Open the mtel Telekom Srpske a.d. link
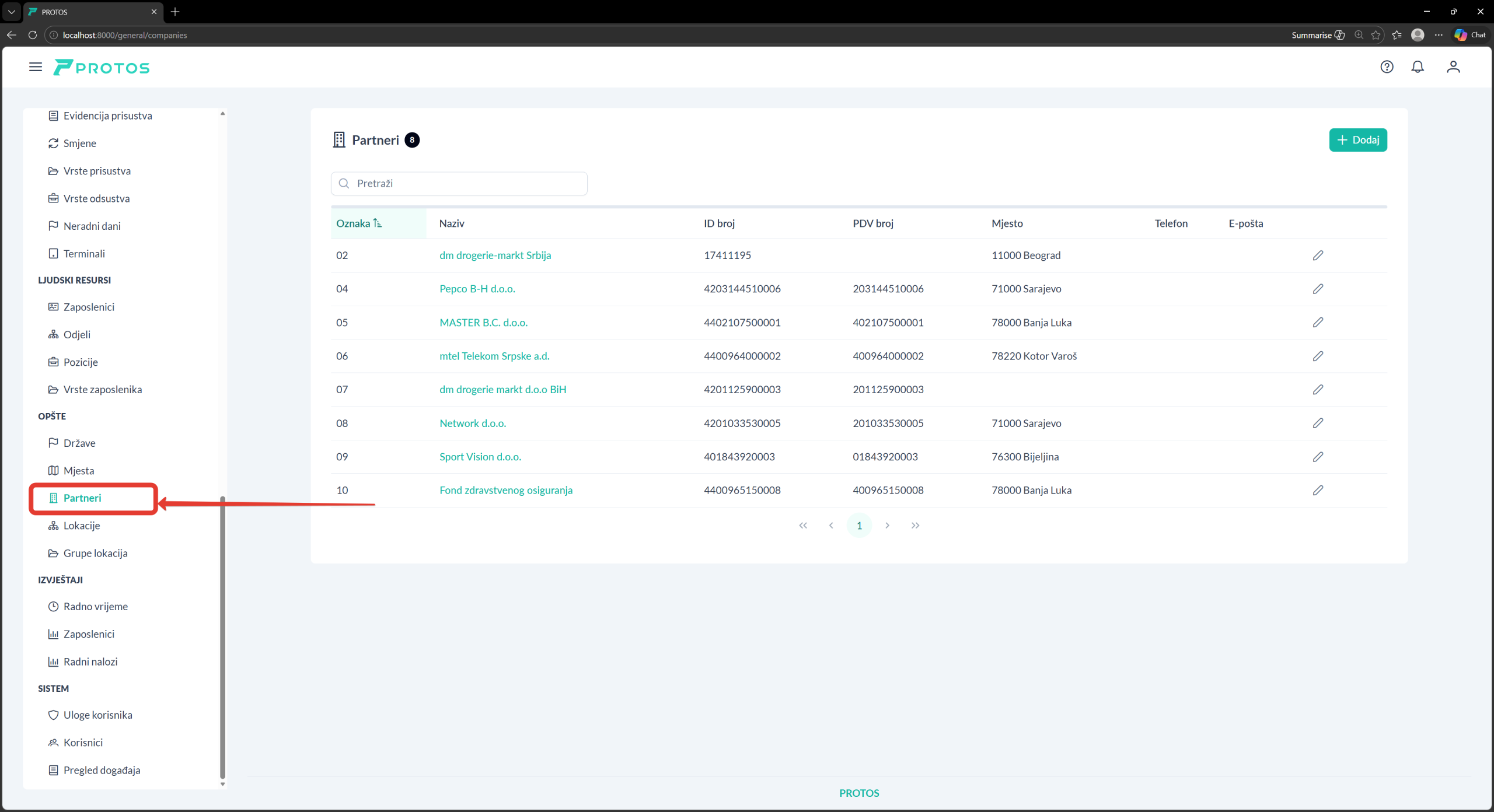This screenshot has width=1494, height=812. coord(494,356)
